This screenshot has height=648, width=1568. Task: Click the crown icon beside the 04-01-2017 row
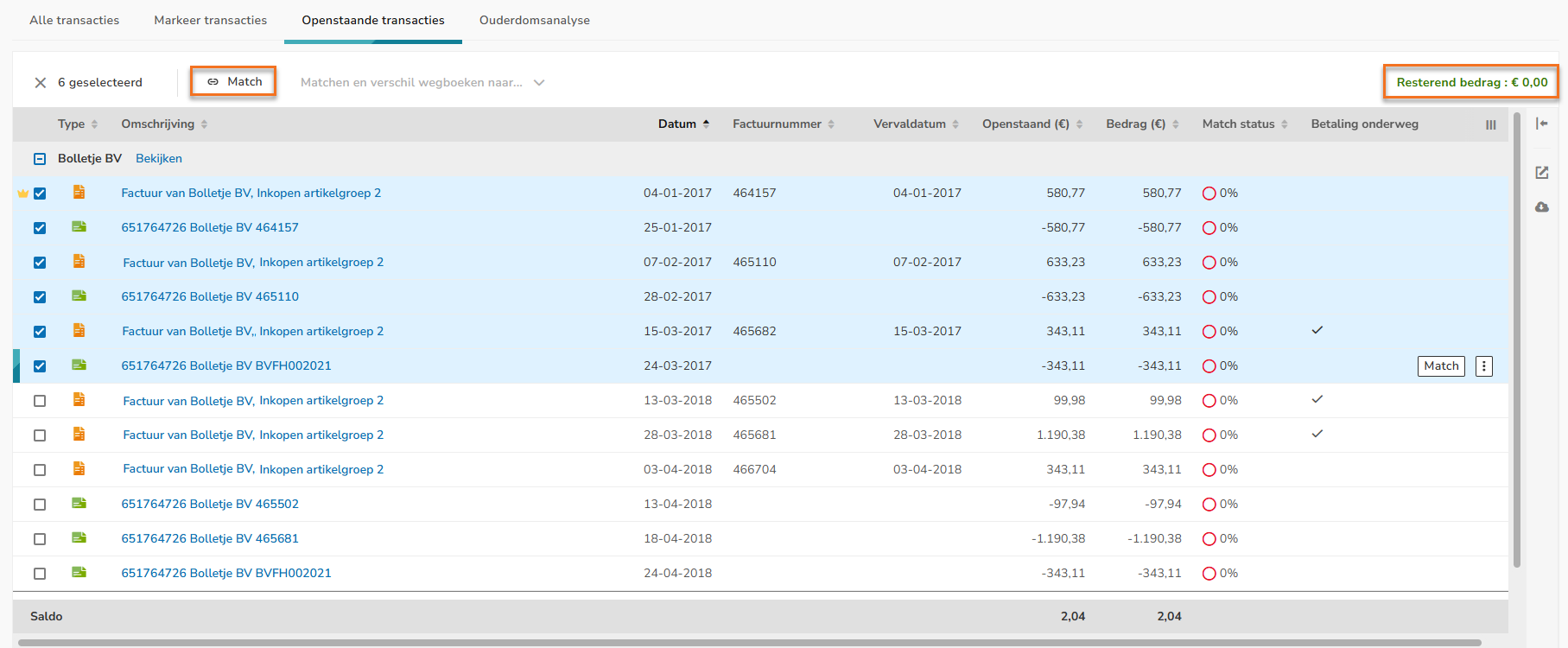click(23, 194)
